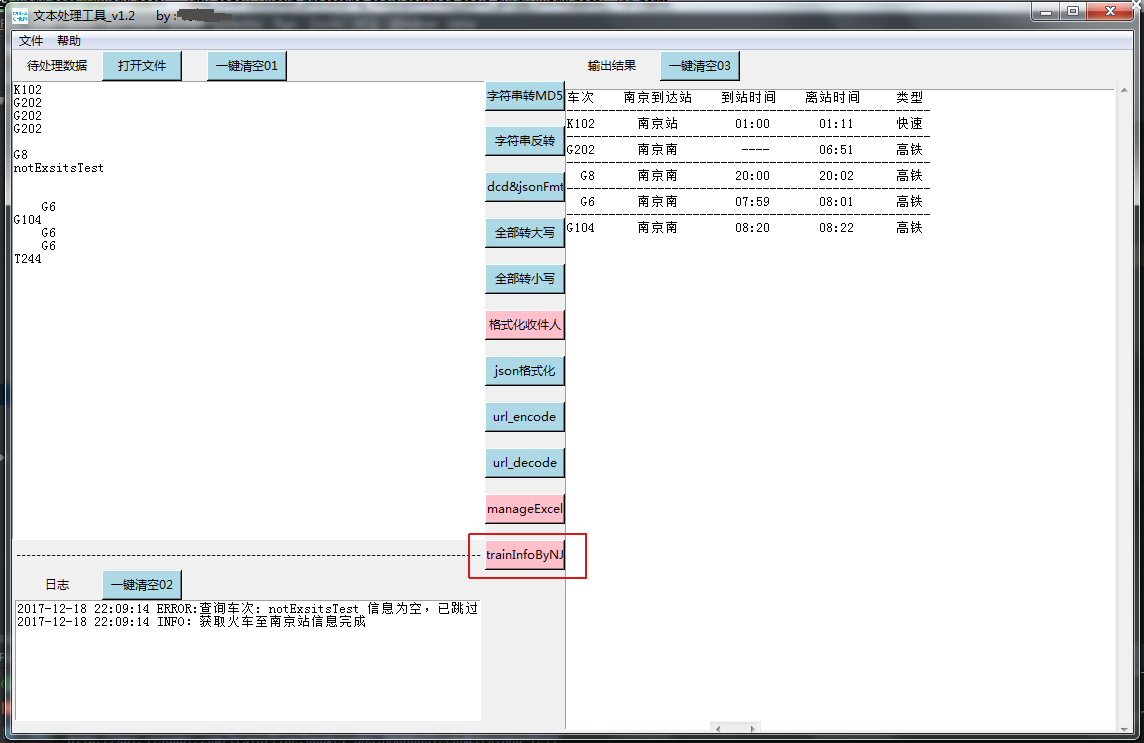Image resolution: width=1144 pixels, height=743 pixels.
Task: Click the trainInfoByNJ button
Action: 525,555
